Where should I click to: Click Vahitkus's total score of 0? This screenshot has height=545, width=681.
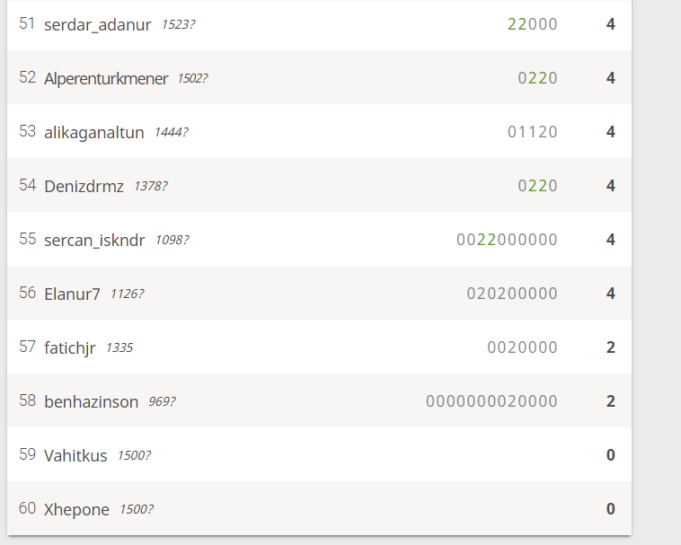610,455
